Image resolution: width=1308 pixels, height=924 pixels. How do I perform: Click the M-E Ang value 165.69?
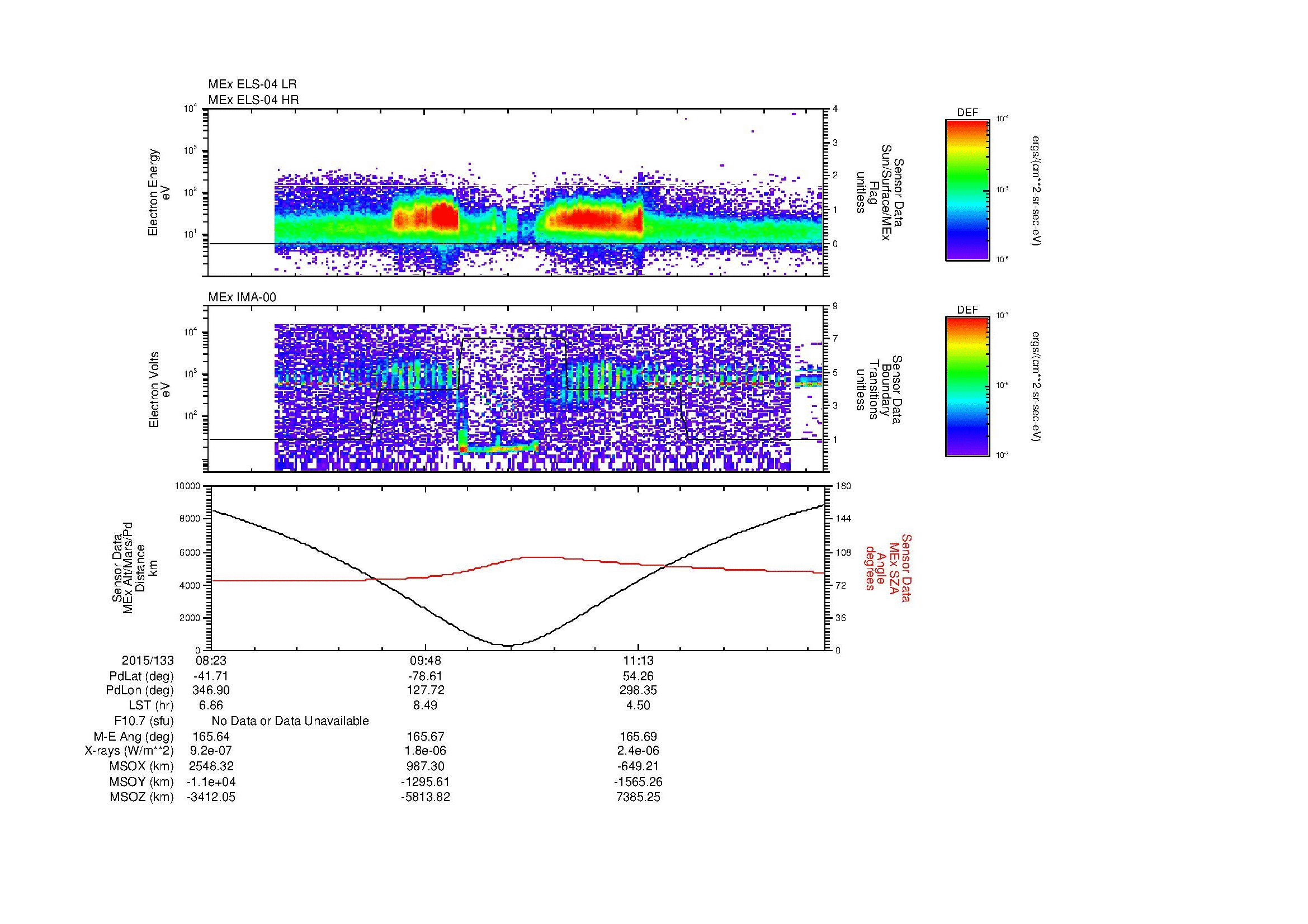coord(638,737)
